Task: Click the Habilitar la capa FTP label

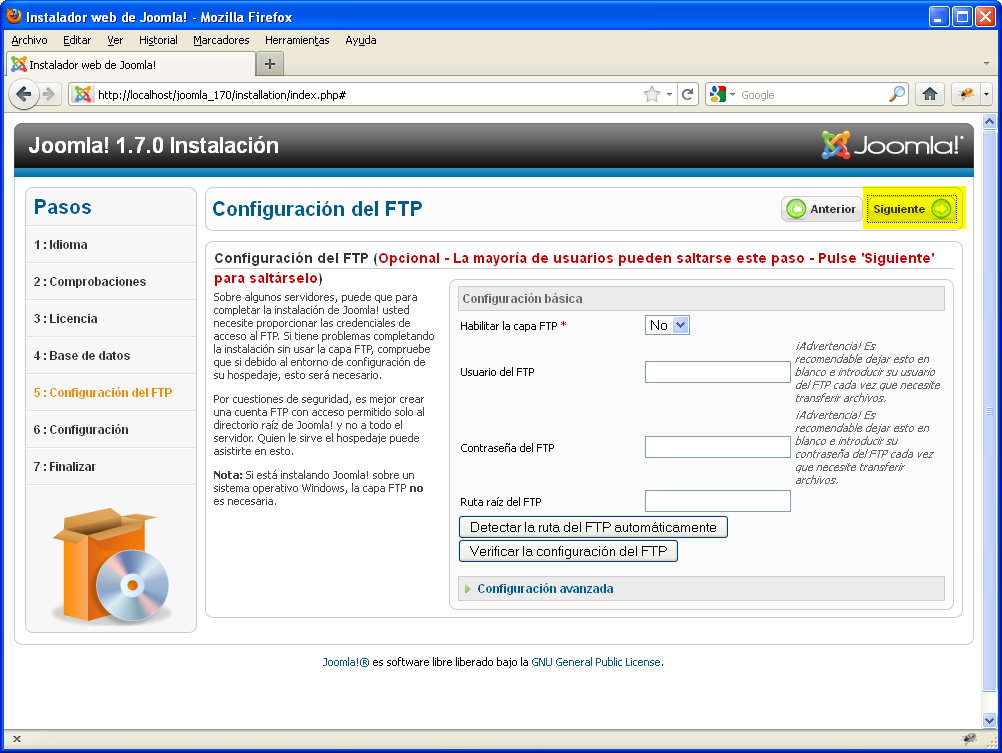Action: pos(509,326)
